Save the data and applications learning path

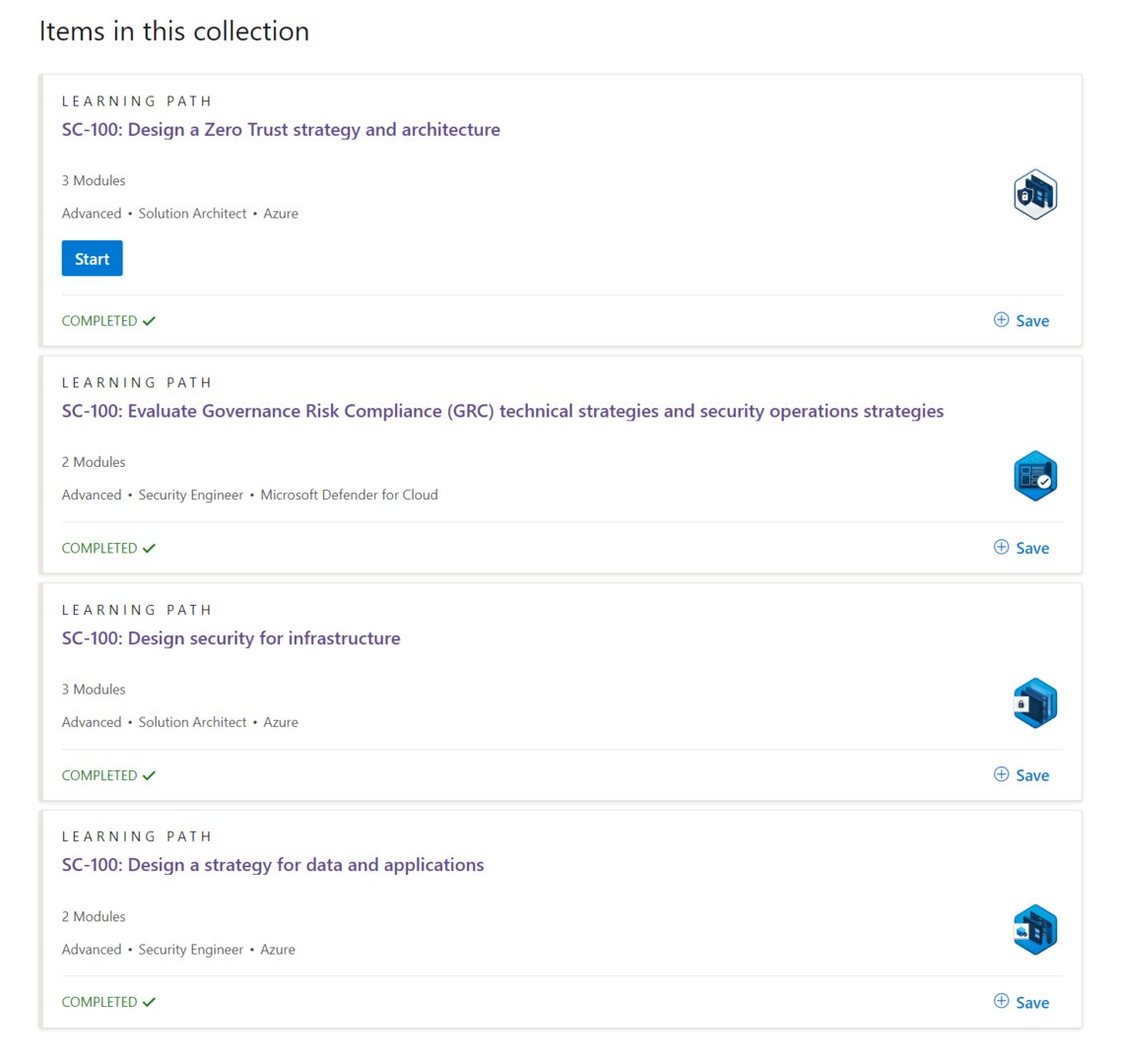(x=1022, y=1002)
